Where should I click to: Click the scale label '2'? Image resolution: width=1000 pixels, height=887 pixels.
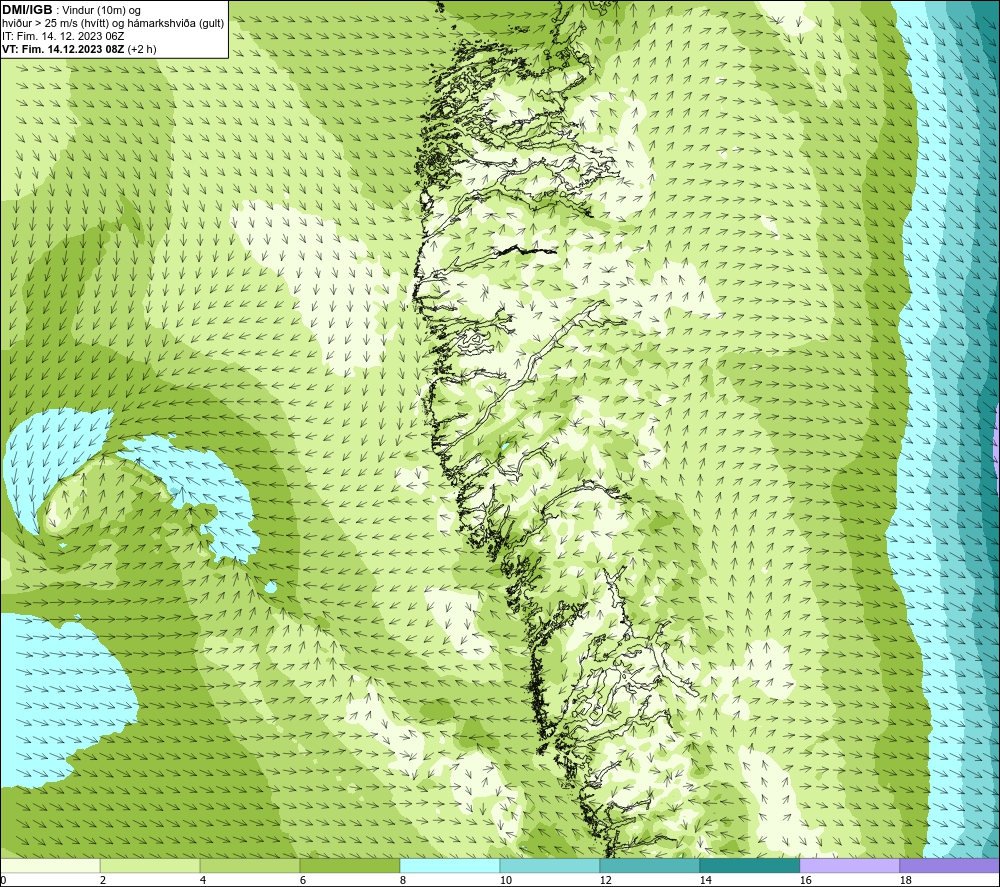[103, 881]
